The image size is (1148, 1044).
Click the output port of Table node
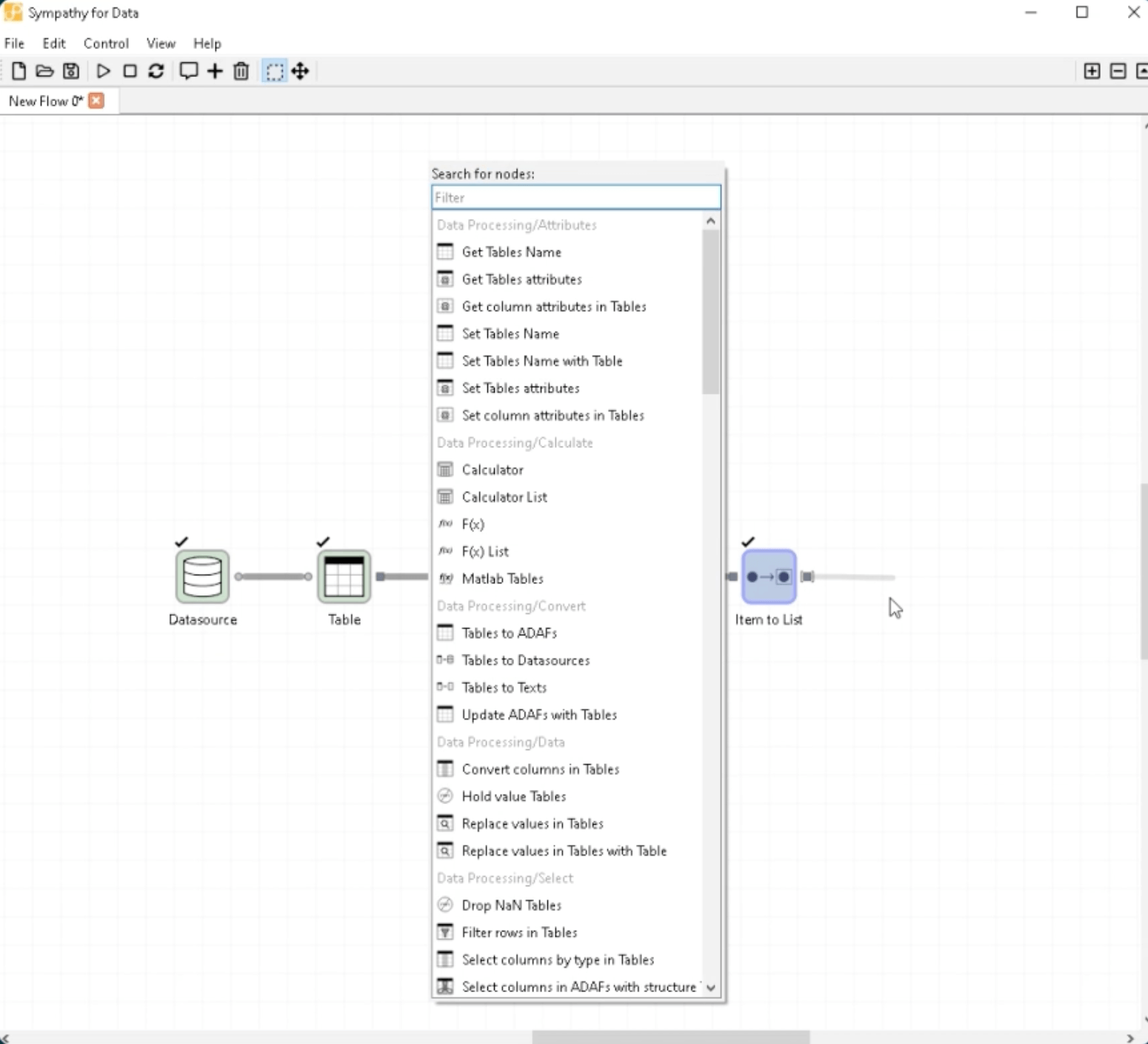point(380,577)
